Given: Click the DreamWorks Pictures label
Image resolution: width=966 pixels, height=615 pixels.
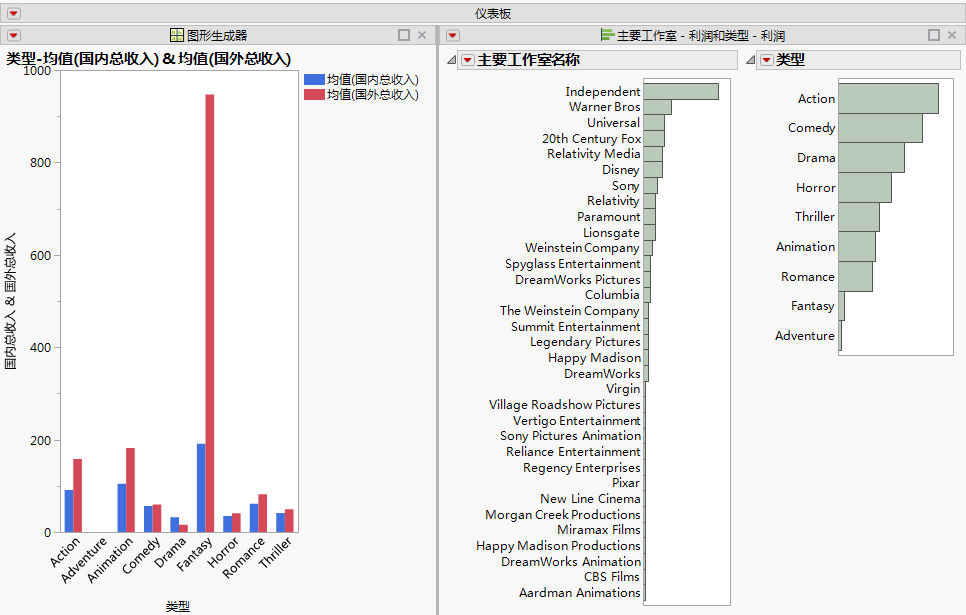Looking at the screenshot, I should click(578, 280).
